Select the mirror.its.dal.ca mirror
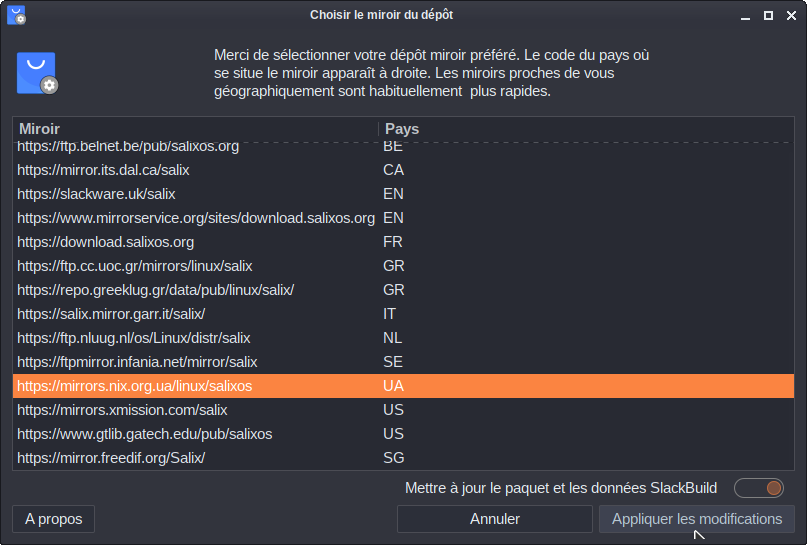This screenshot has height=545, width=807. tap(103, 170)
